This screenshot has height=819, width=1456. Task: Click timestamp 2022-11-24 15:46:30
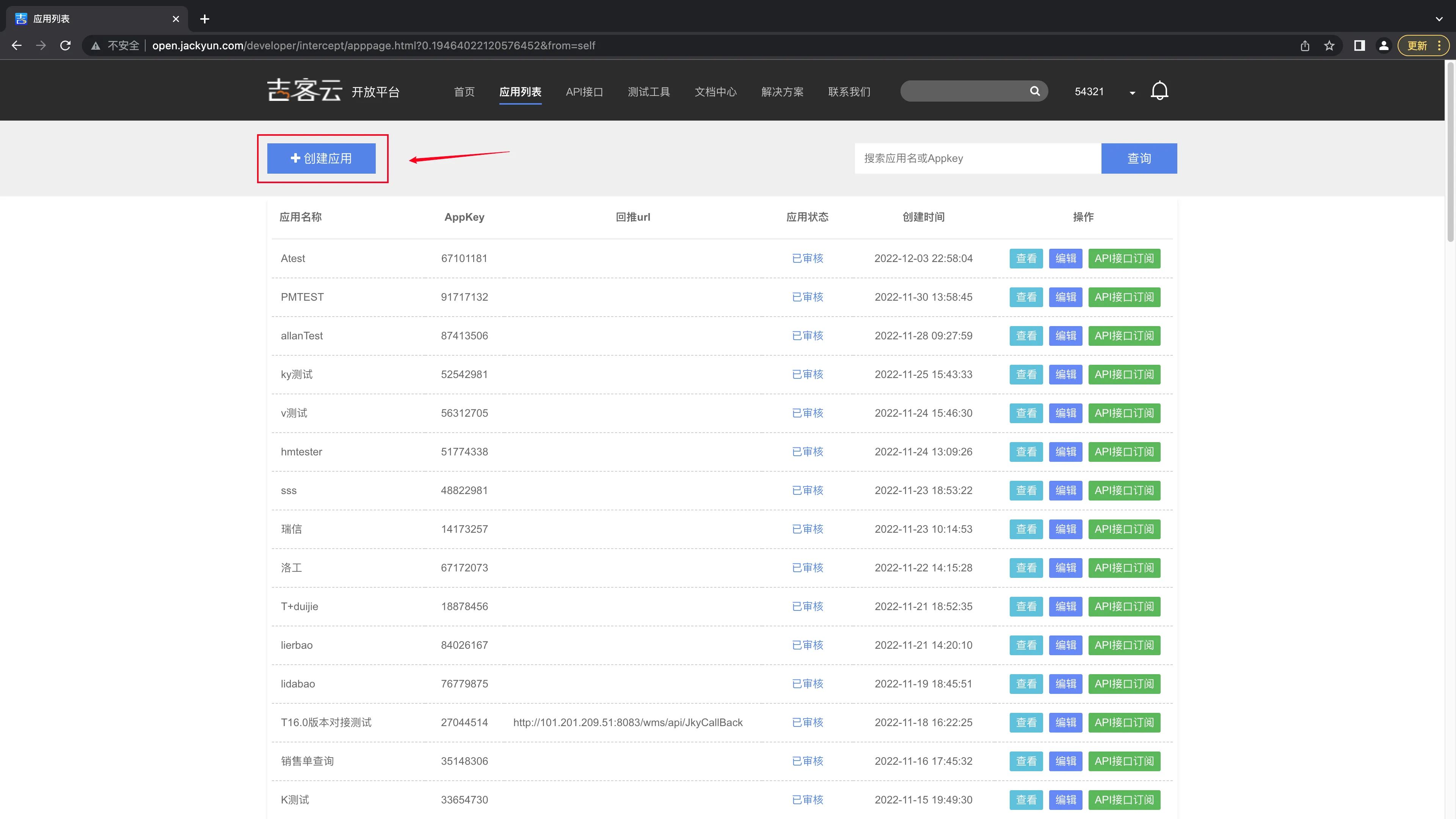pyautogui.click(x=924, y=413)
